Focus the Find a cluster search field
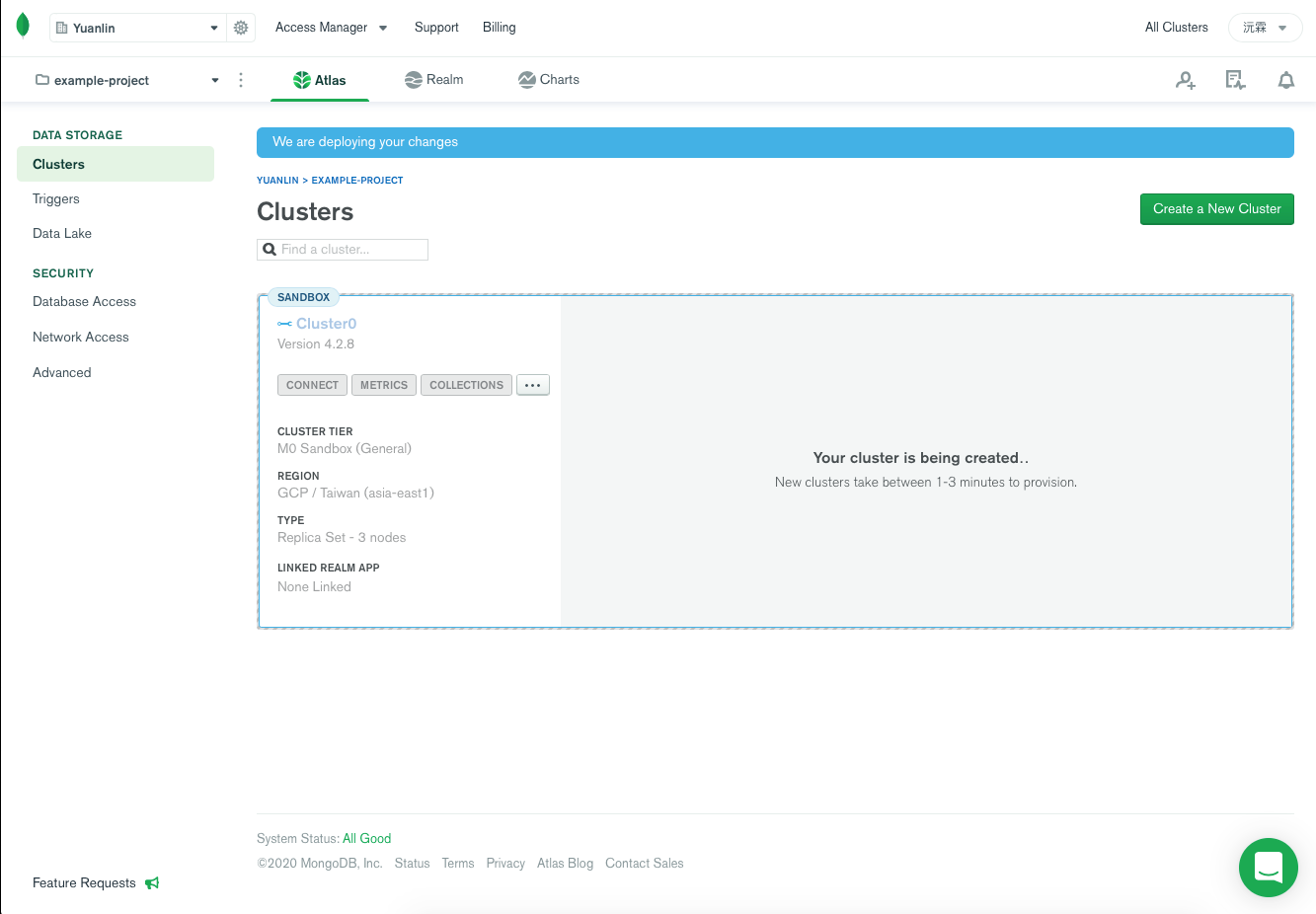This screenshot has width=1316, height=914. (x=343, y=250)
